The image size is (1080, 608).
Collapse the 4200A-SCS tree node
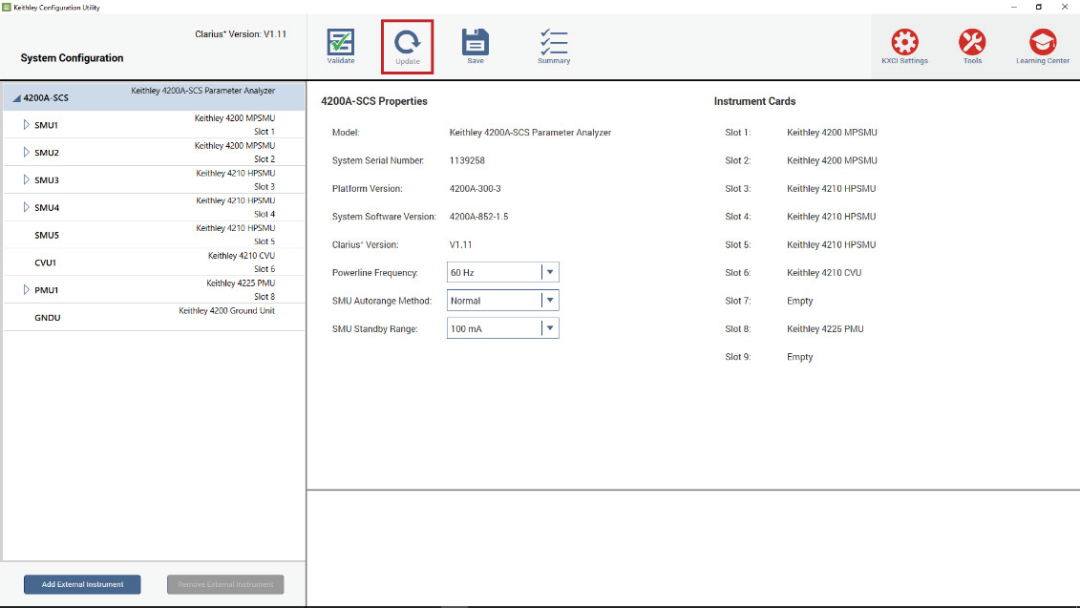tap(17, 98)
